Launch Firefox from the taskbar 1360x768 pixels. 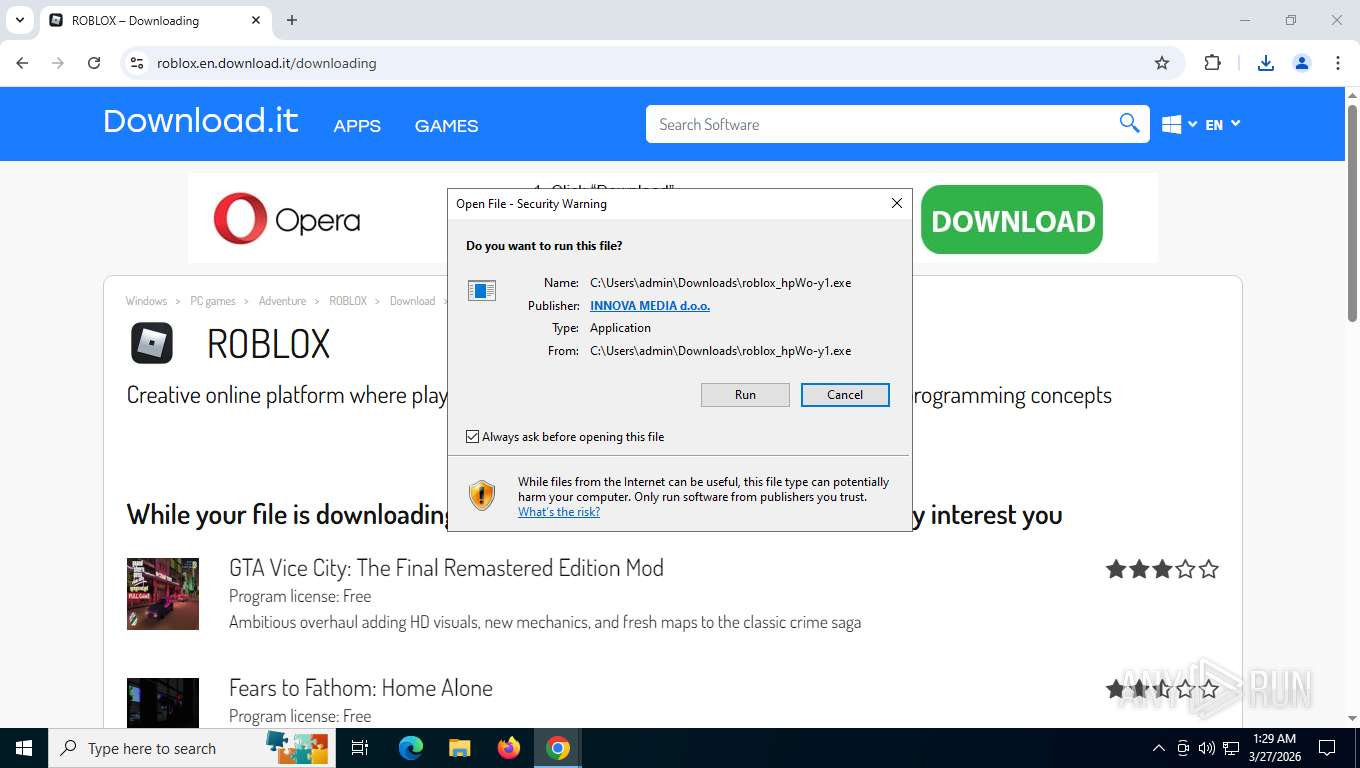[509, 748]
